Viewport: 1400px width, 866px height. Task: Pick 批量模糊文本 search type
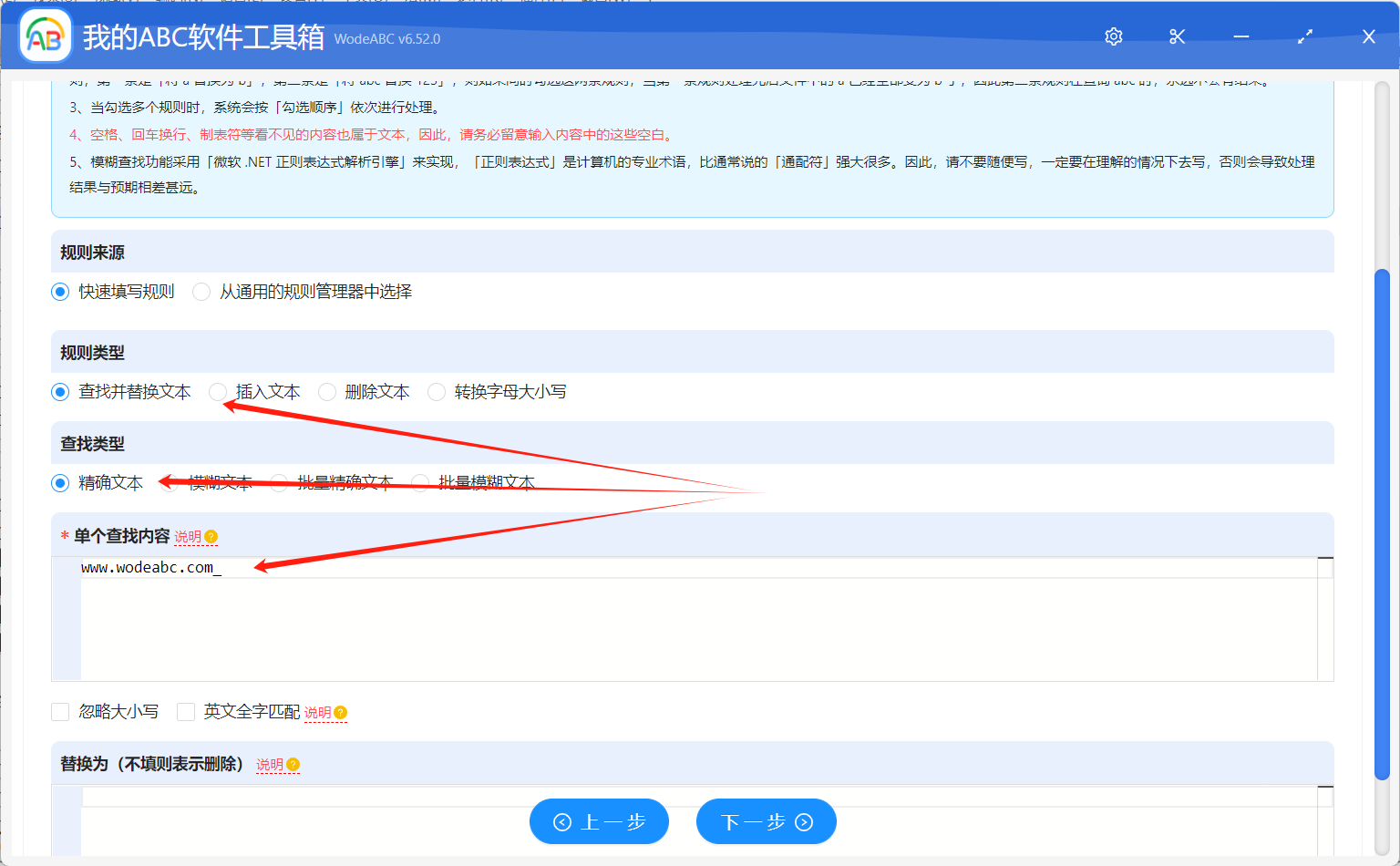420,483
